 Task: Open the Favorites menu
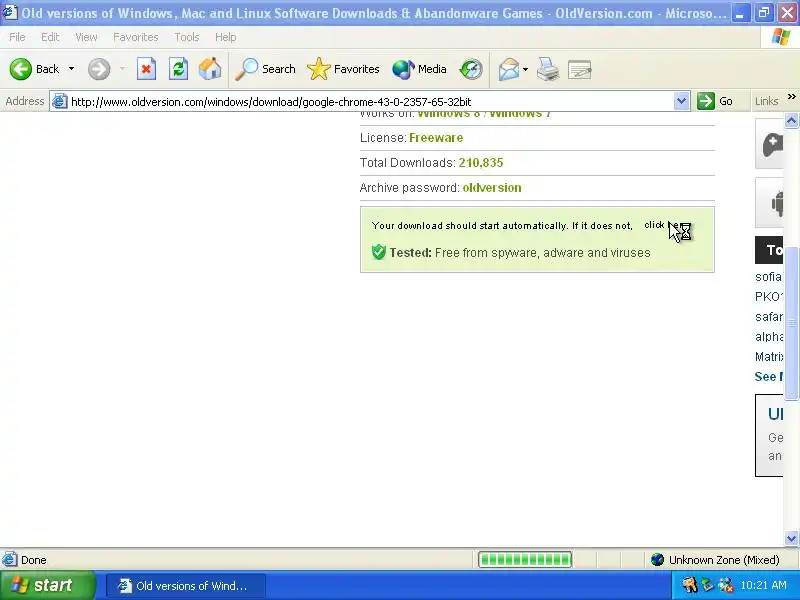136,37
